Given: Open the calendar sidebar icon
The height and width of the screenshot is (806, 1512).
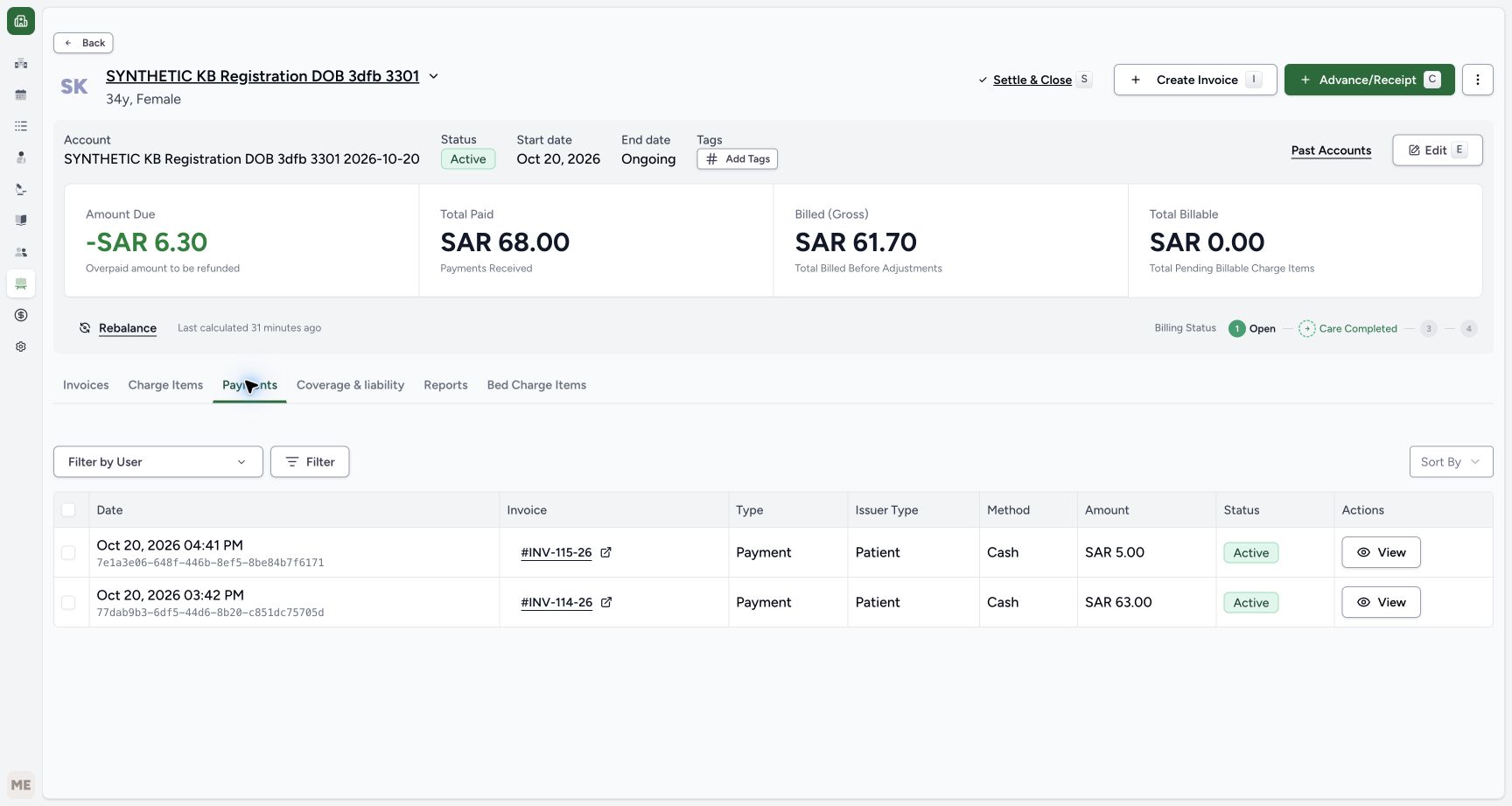Looking at the screenshot, I should (21, 95).
